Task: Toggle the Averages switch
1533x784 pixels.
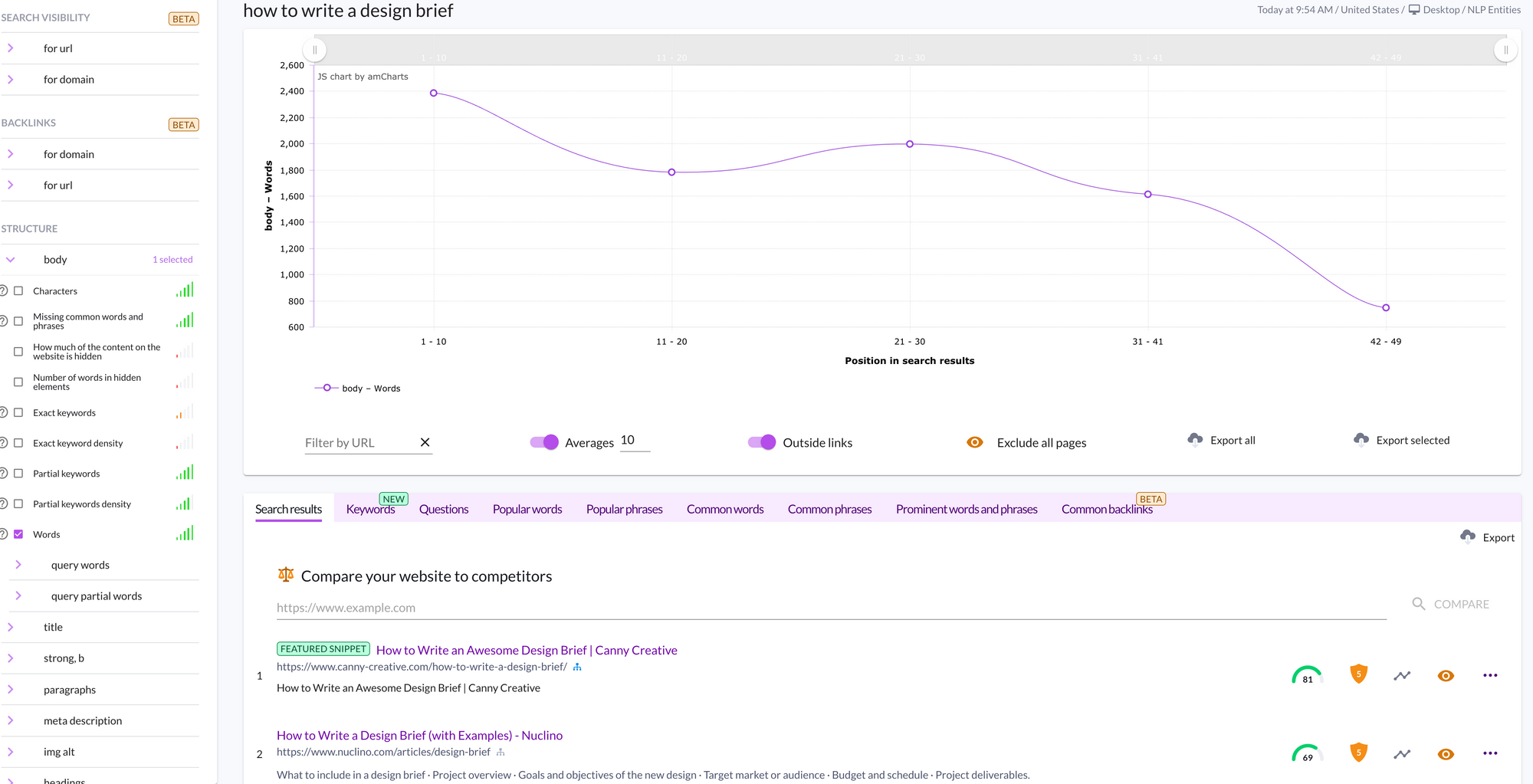Action: tap(544, 442)
